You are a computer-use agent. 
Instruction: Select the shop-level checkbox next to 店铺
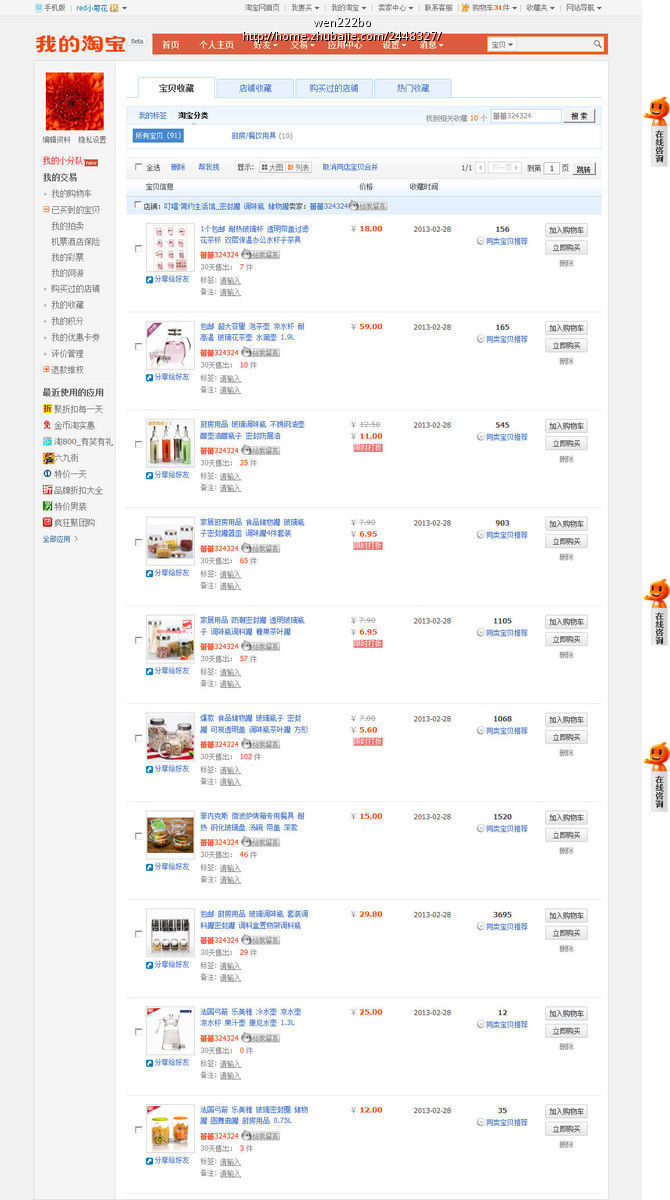[x=138, y=206]
